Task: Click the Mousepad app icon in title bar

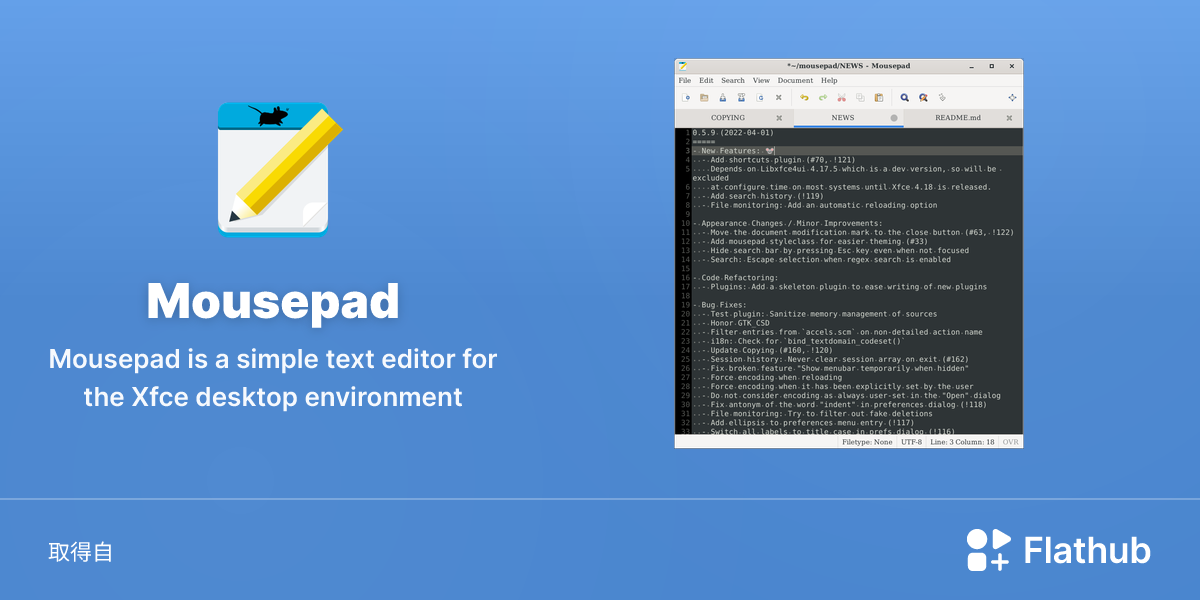Action: pos(682,66)
